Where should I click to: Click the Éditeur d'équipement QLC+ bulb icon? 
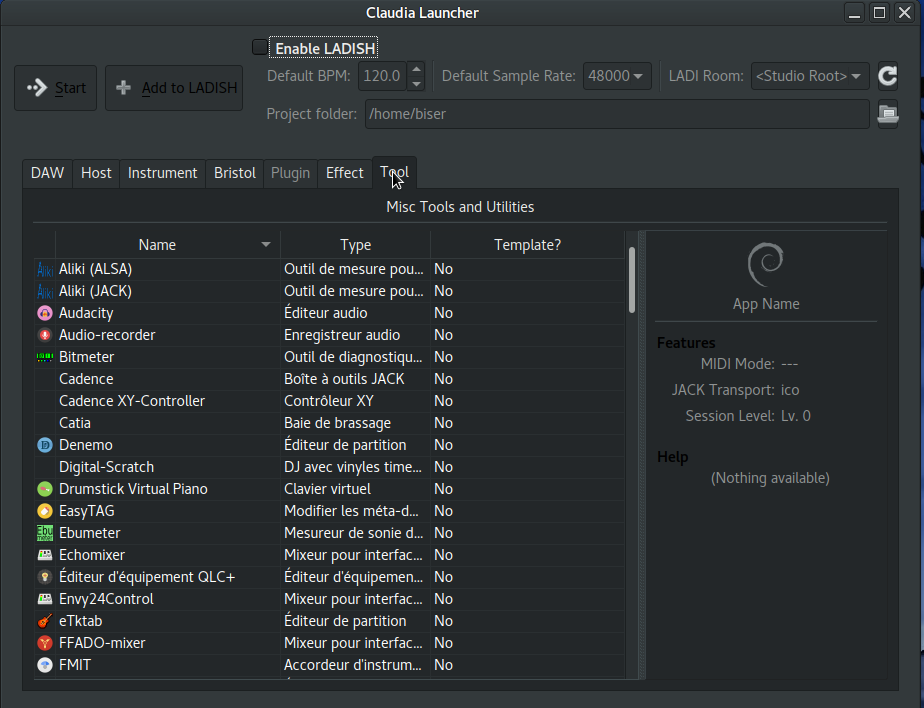click(45, 577)
